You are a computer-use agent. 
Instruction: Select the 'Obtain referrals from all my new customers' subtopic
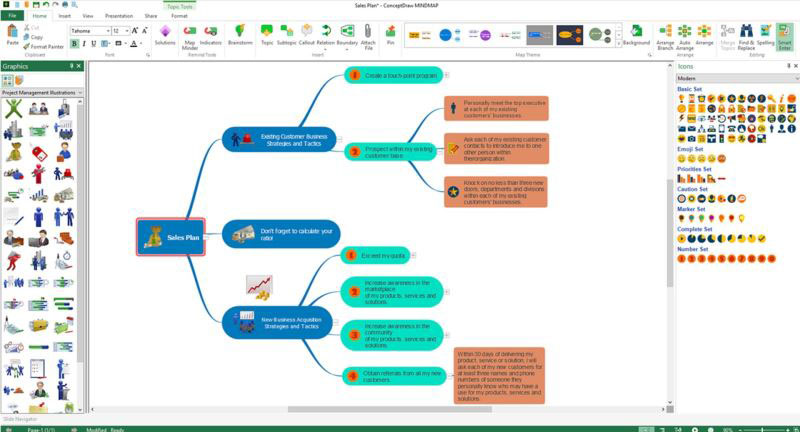click(x=393, y=376)
